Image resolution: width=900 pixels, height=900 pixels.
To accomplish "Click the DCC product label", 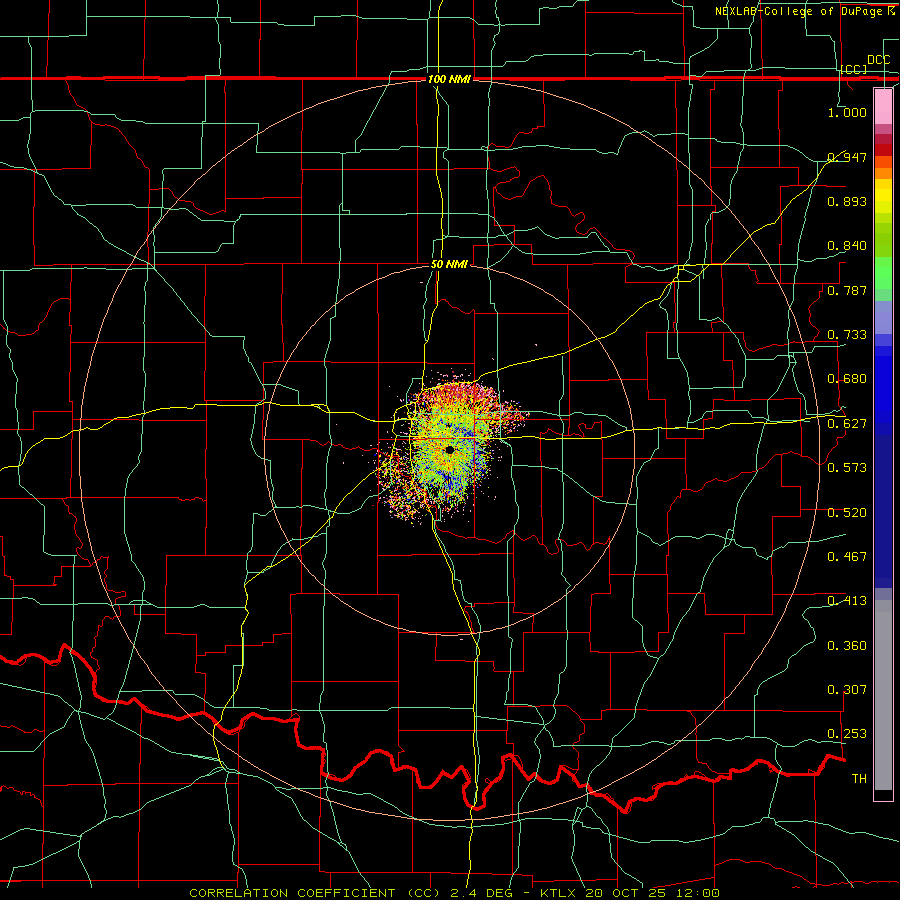I will click(878, 60).
